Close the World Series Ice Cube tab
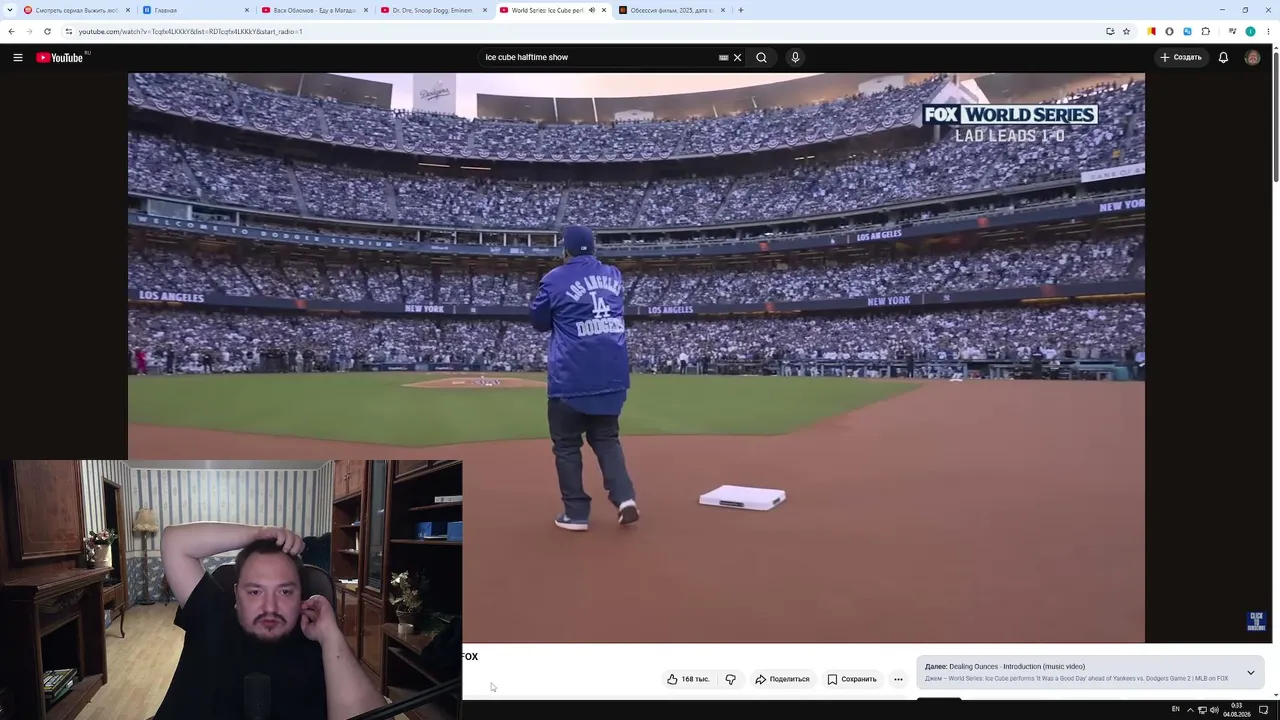1280x720 pixels. [604, 10]
